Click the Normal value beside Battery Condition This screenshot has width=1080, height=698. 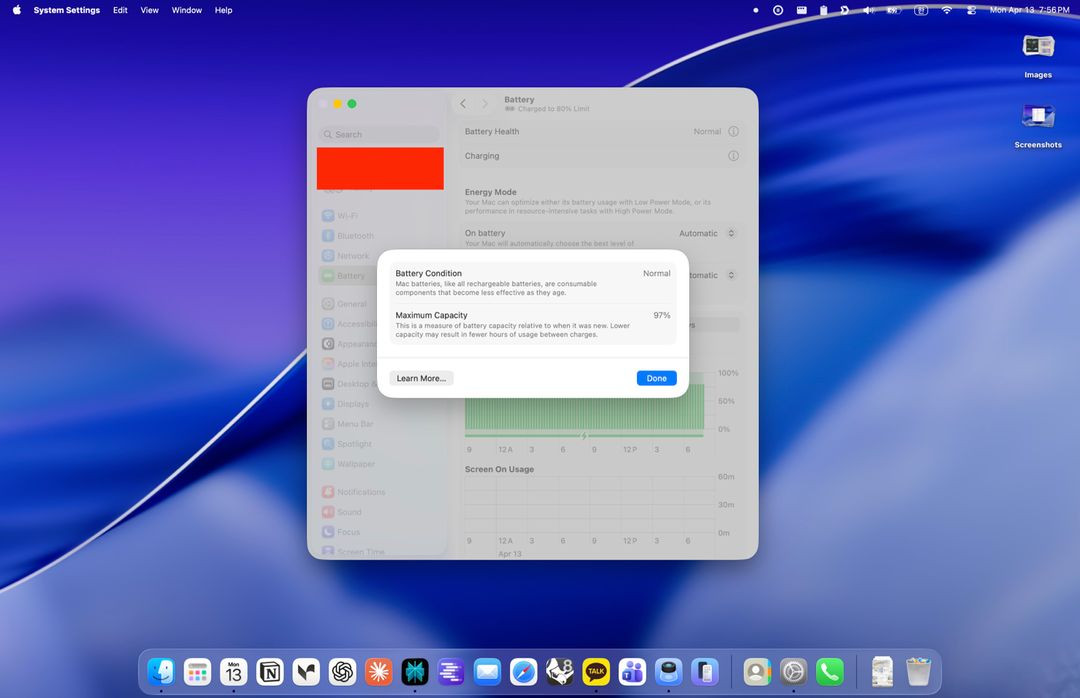[x=656, y=274]
